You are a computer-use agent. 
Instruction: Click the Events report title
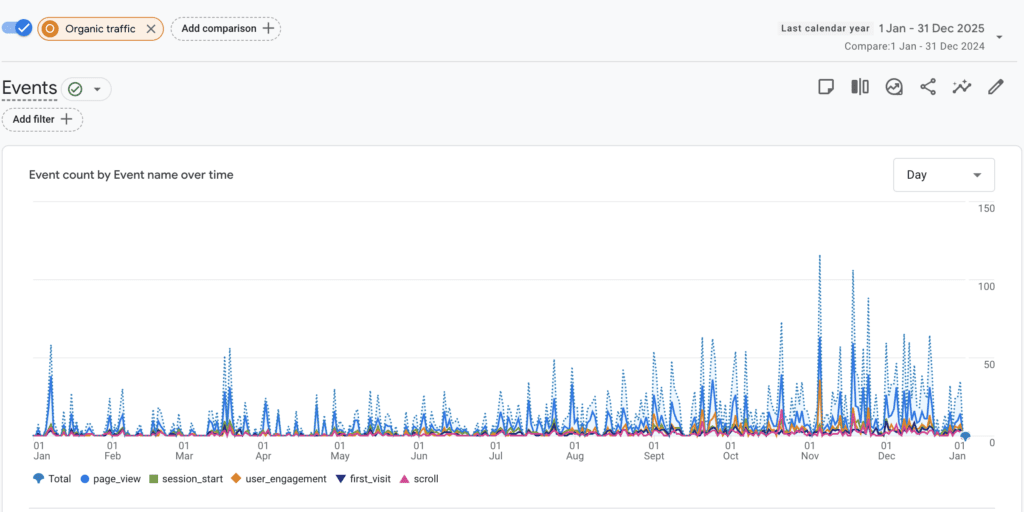point(29,88)
